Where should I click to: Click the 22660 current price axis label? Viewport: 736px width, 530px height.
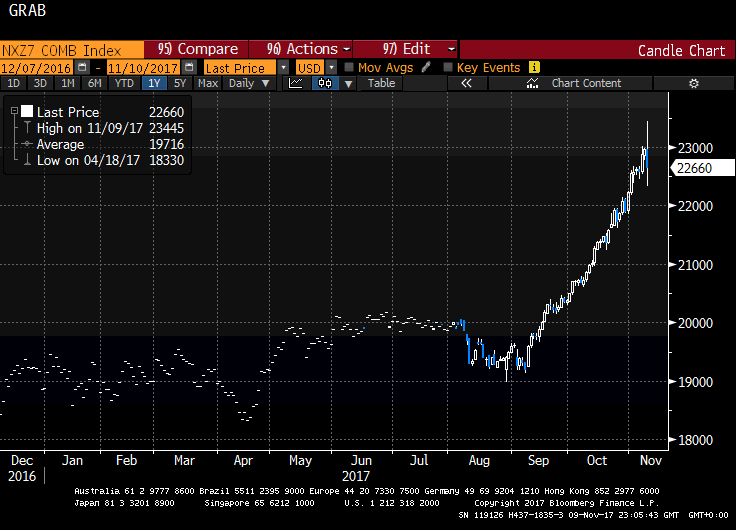702,168
